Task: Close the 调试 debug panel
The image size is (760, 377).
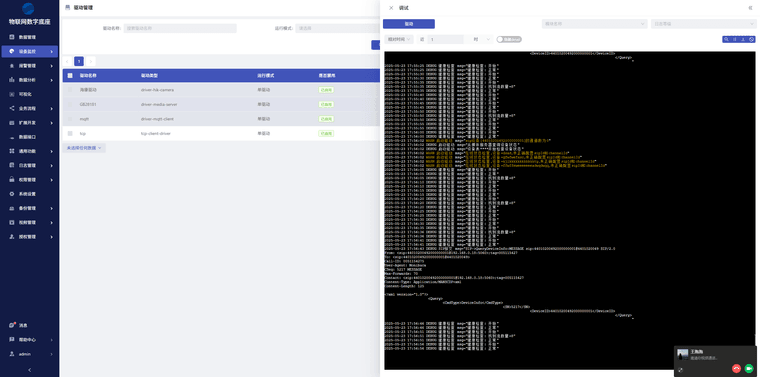Action: coord(391,8)
